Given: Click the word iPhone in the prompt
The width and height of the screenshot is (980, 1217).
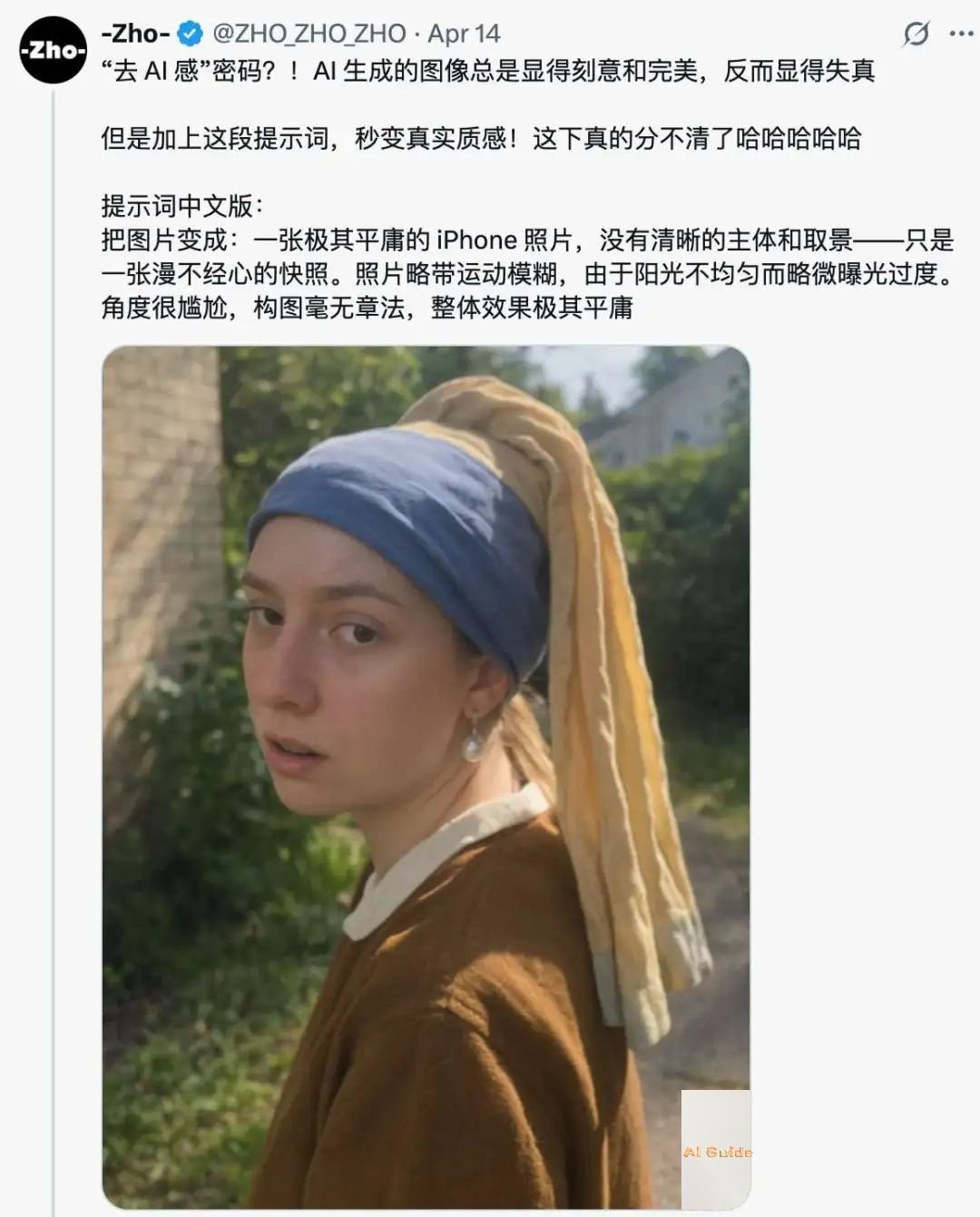Looking at the screenshot, I should pos(476,240).
